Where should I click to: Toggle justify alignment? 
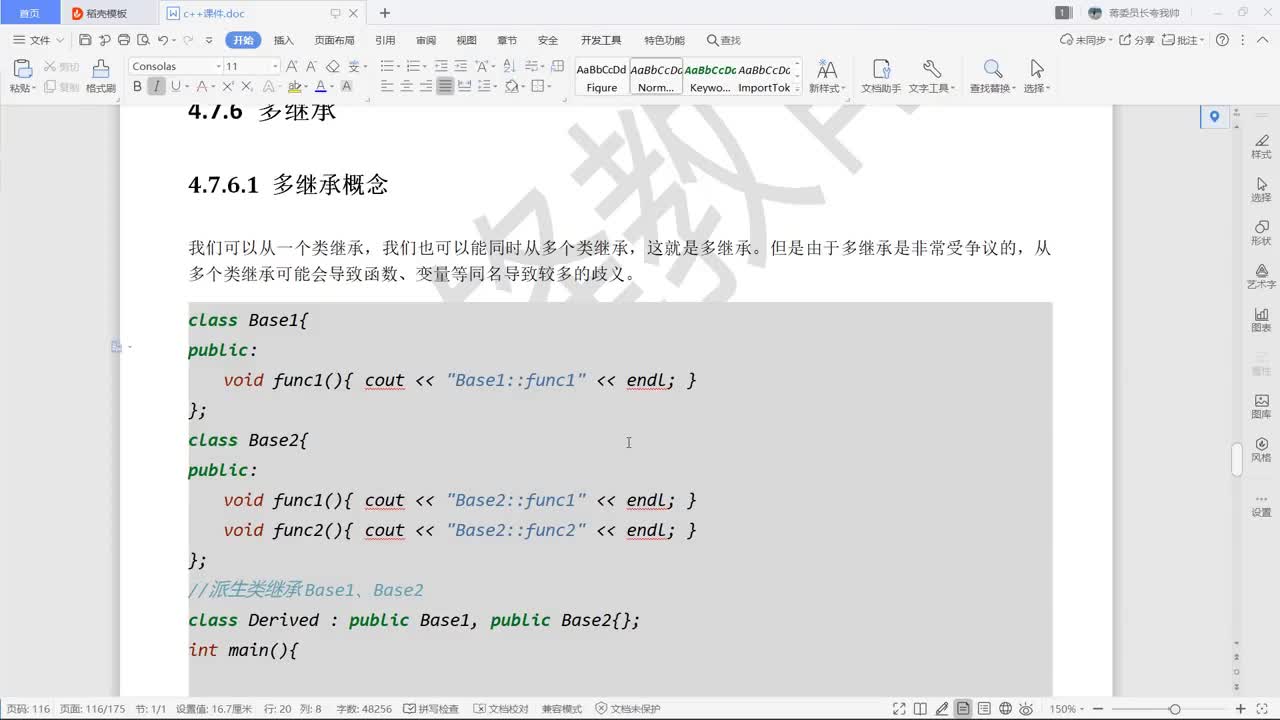click(x=445, y=87)
